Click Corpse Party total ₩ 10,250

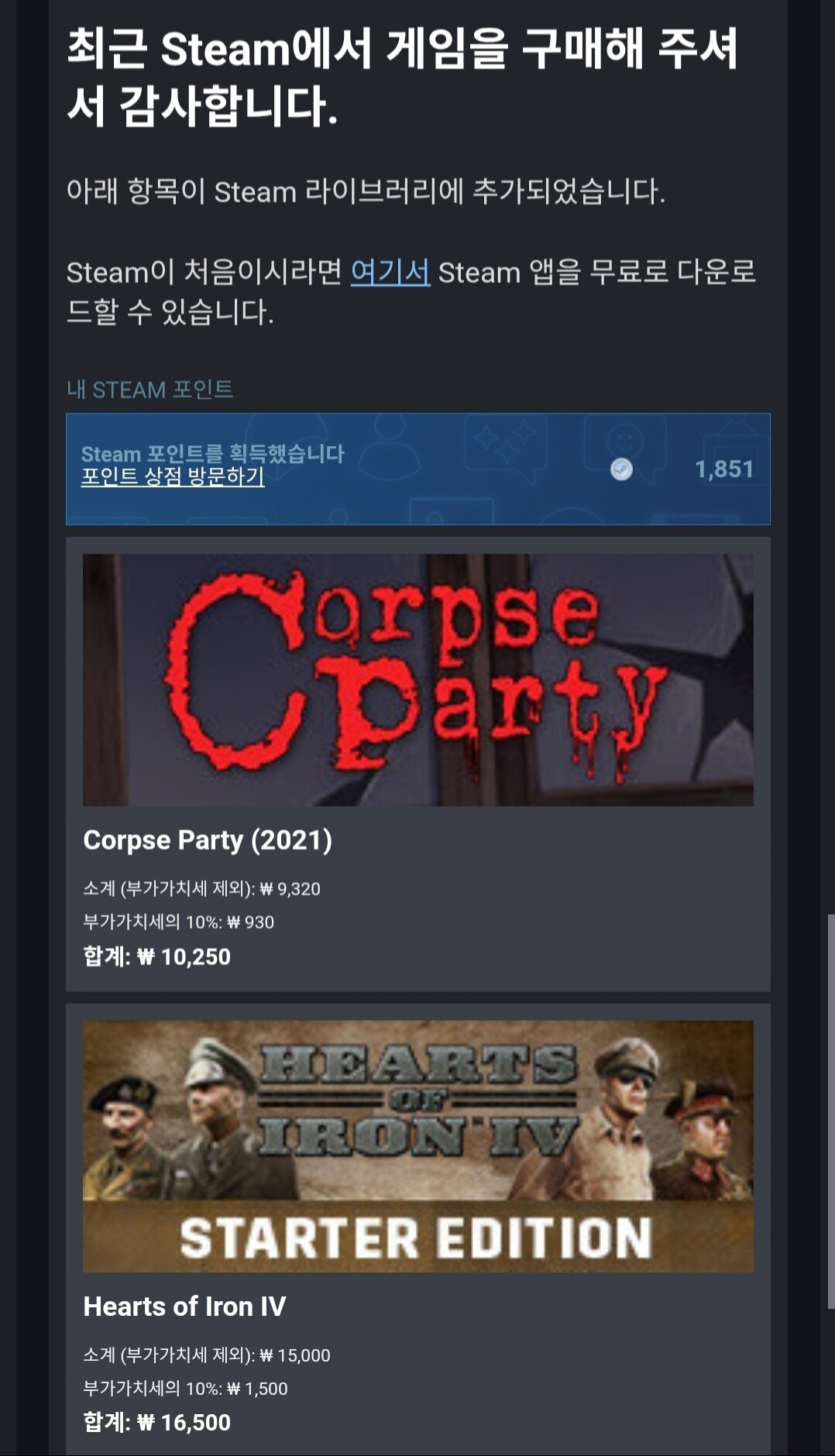point(157,956)
